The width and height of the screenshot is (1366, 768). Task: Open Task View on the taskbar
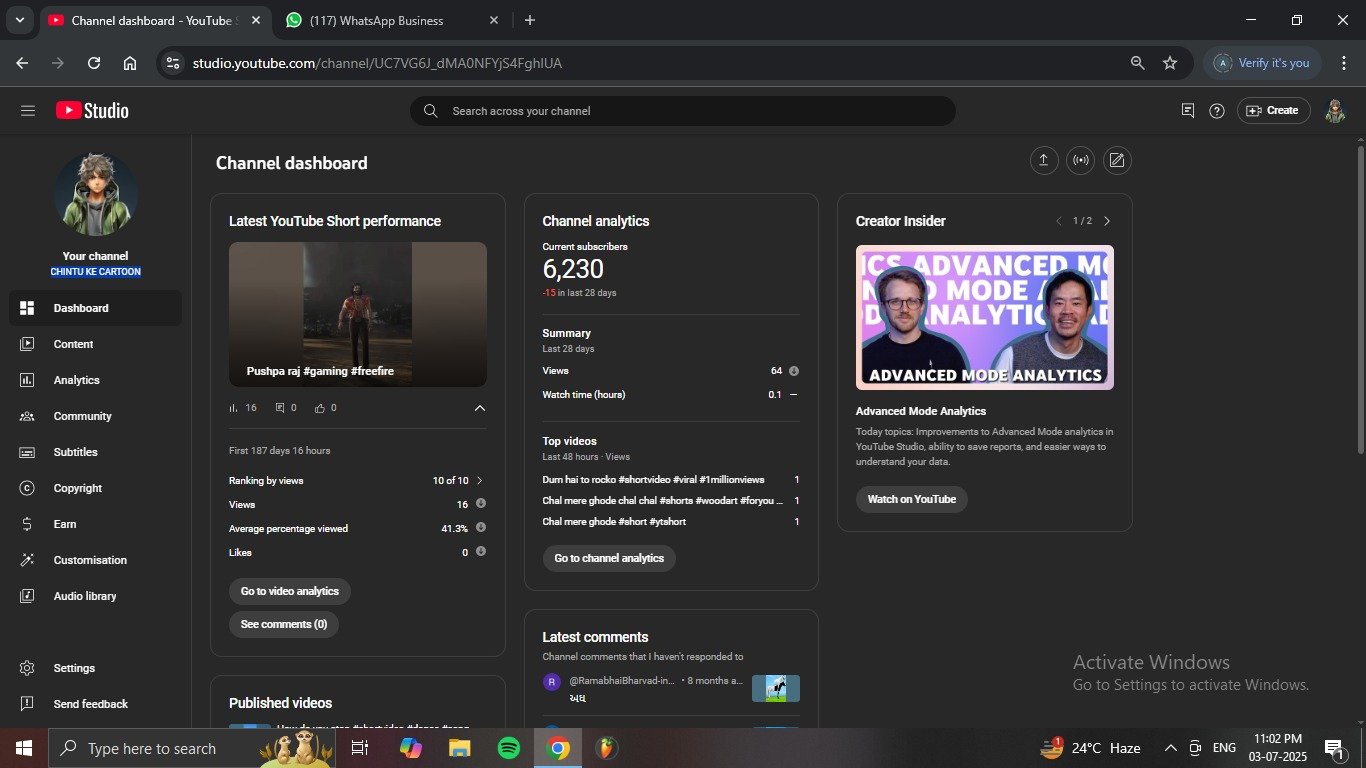coord(360,748)
